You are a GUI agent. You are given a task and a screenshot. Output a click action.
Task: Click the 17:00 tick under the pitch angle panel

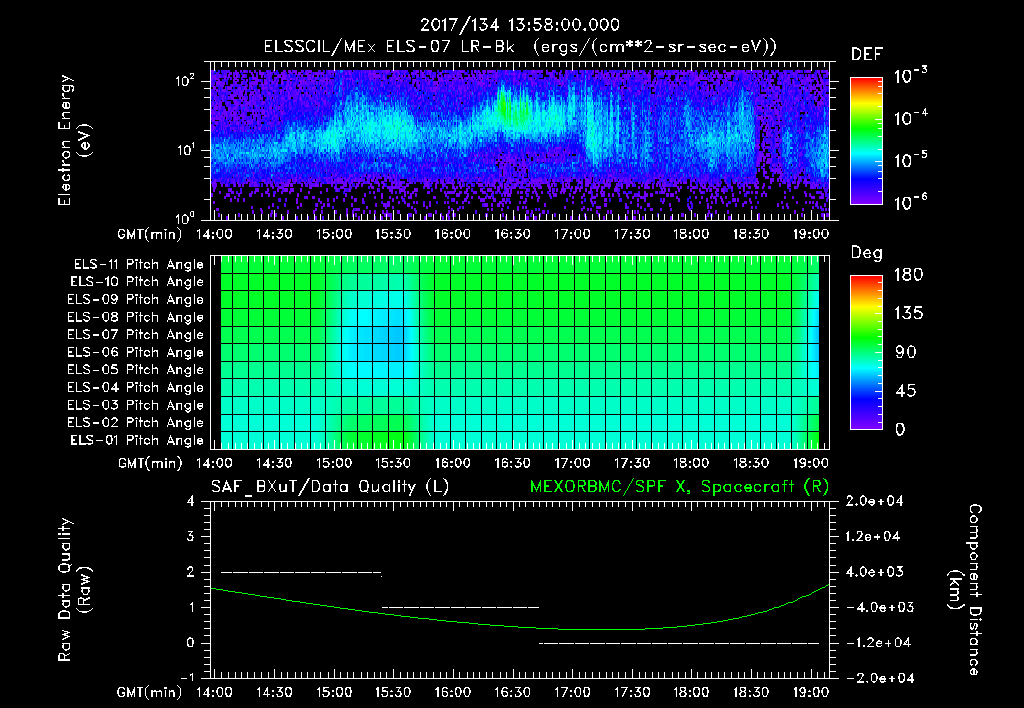tap(572, 463)
